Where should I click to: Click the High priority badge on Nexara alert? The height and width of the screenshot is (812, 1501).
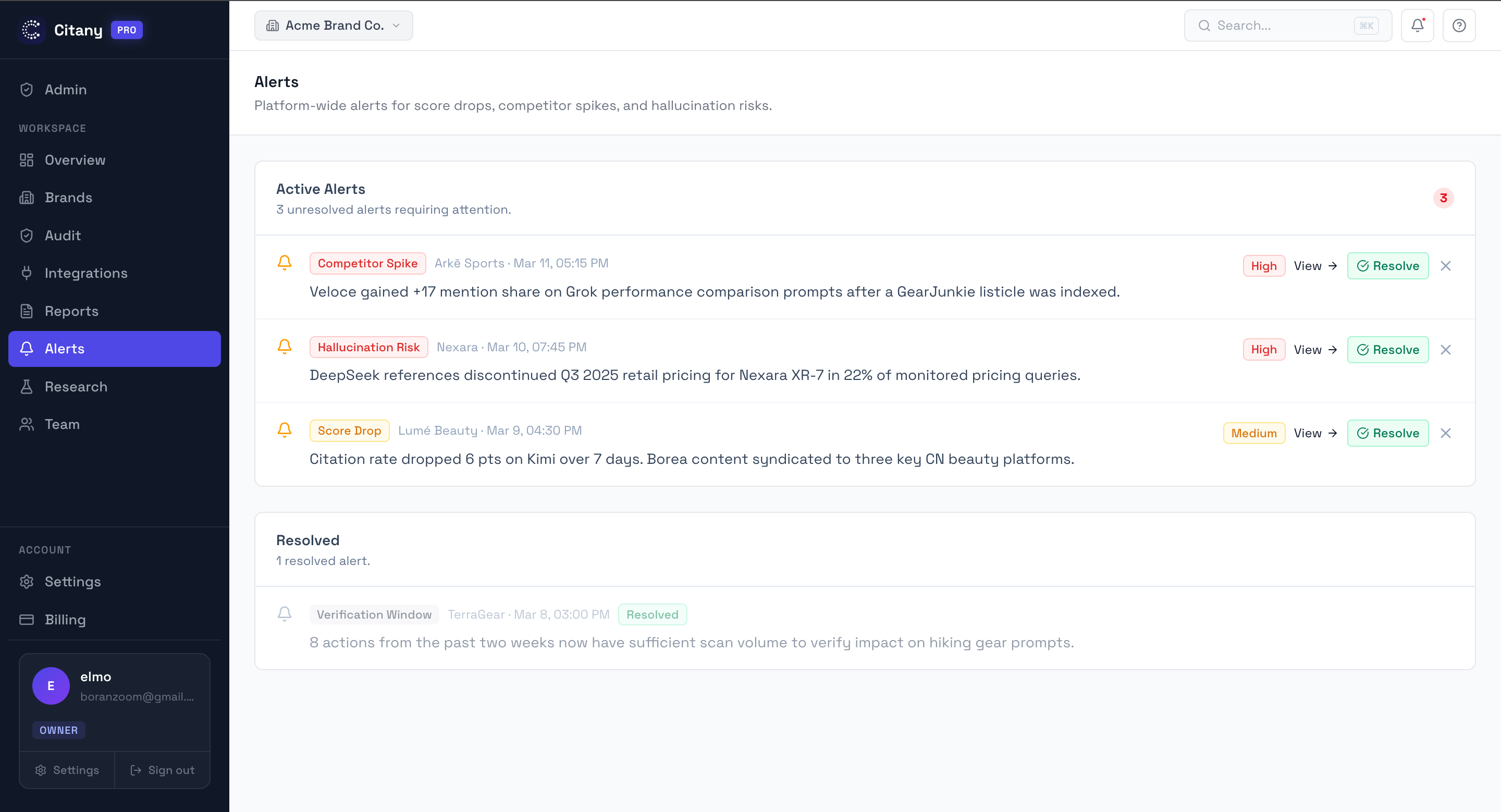pos(1264,349)
